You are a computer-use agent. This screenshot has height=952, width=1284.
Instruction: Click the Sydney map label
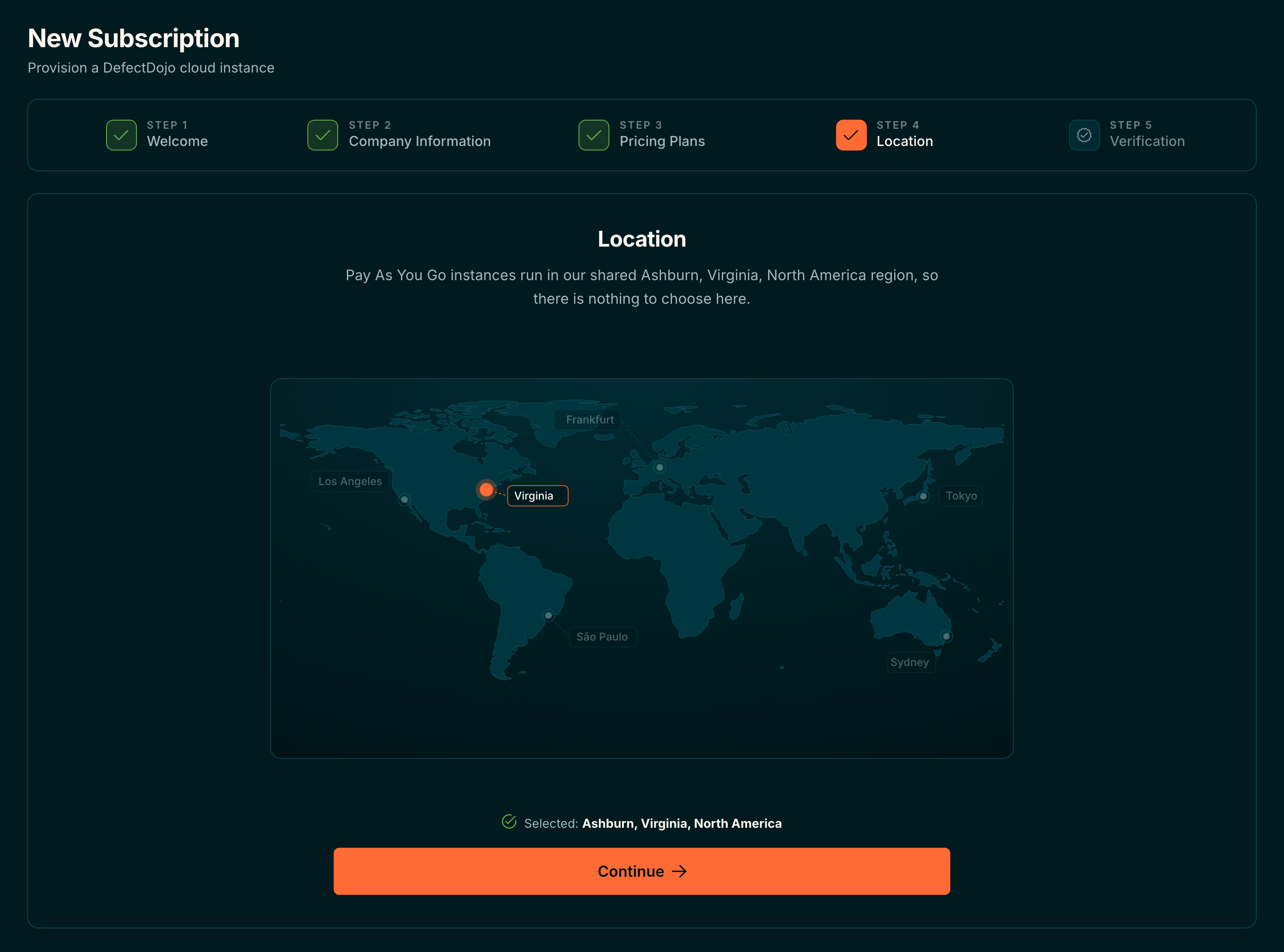910,662
